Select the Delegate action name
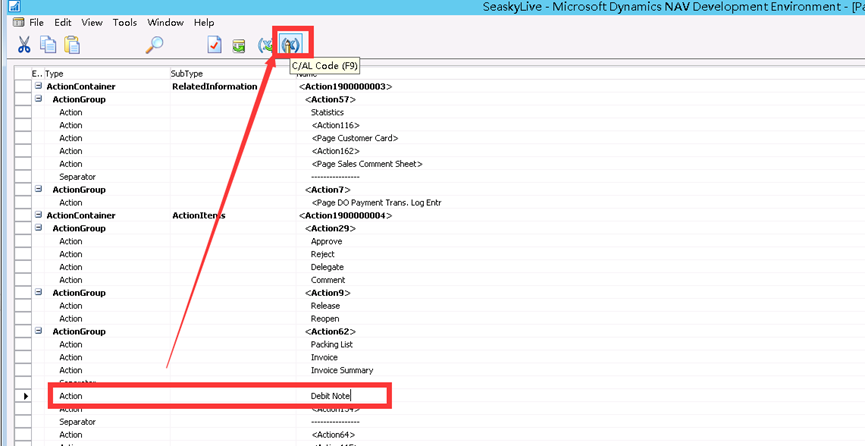 point(327,267)
